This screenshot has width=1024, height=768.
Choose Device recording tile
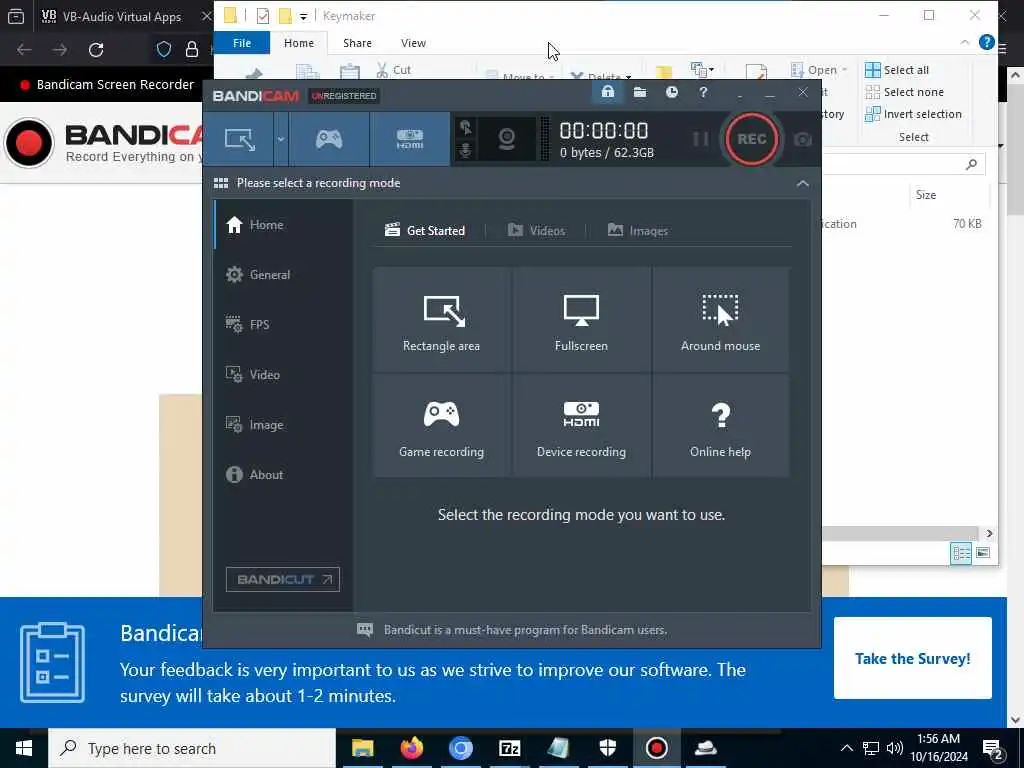coord(581,425)
